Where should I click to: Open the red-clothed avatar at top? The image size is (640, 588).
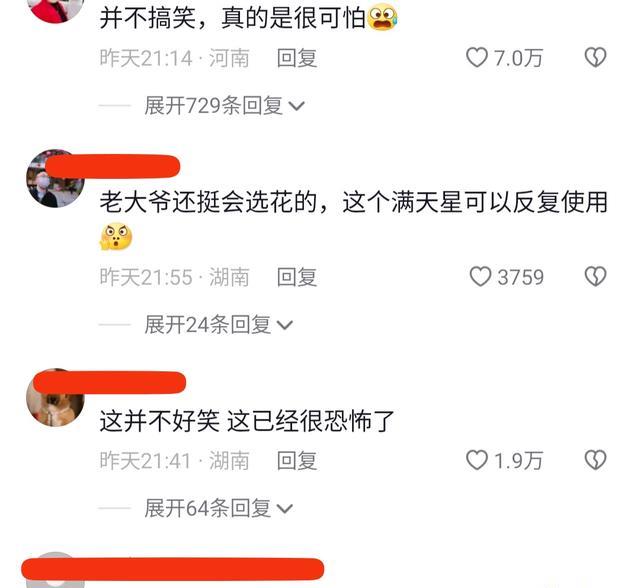[55, 9]
